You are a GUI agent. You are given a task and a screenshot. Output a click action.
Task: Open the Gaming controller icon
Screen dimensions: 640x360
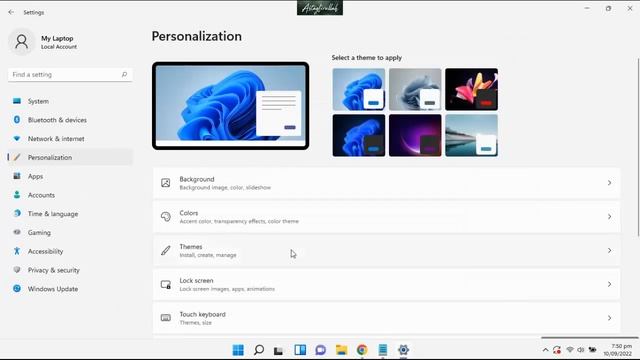(17, 232)
